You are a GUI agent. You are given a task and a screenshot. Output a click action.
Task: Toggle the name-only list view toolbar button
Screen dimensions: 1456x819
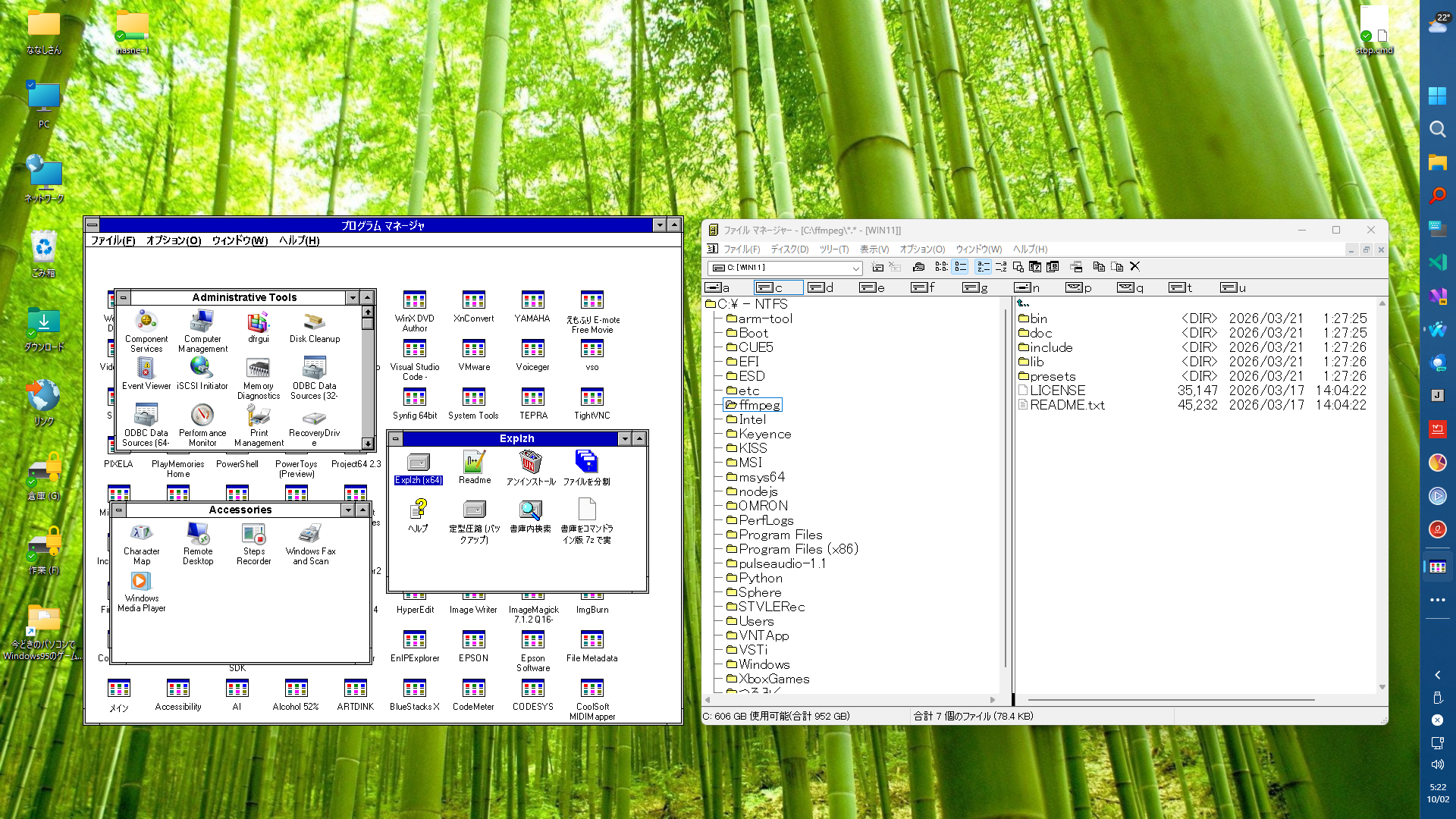tap(941, 267)
